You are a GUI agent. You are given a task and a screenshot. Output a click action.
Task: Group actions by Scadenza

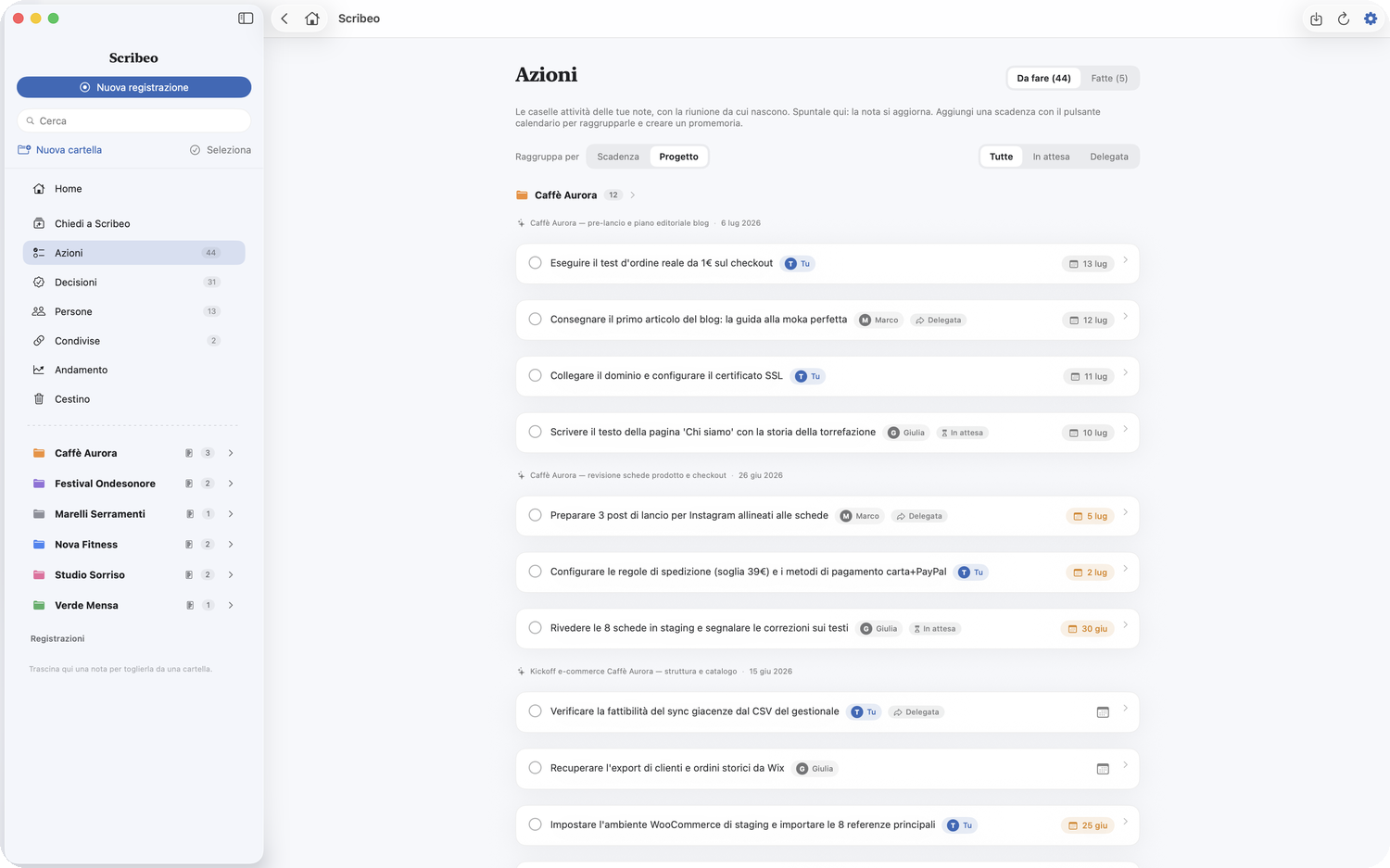tap(618, 157)
